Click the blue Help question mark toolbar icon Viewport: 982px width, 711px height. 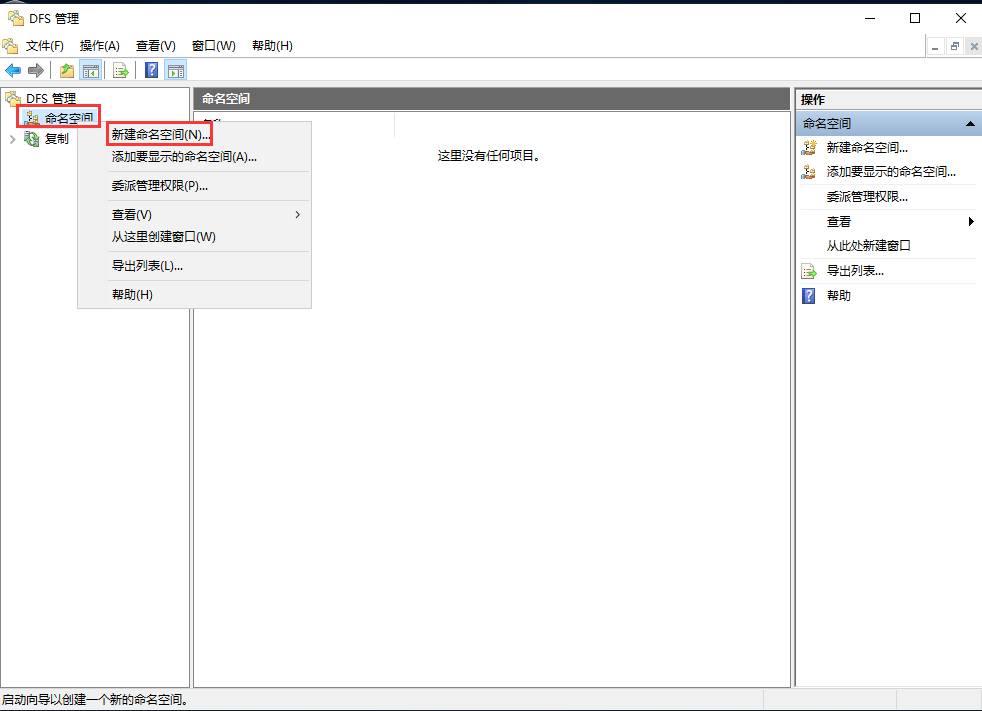tap(152, 70)
